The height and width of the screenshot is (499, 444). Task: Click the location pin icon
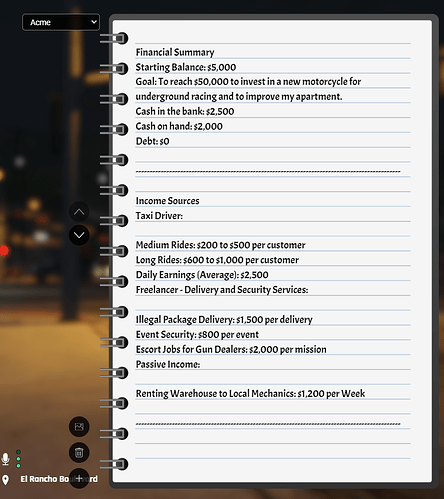5,480
